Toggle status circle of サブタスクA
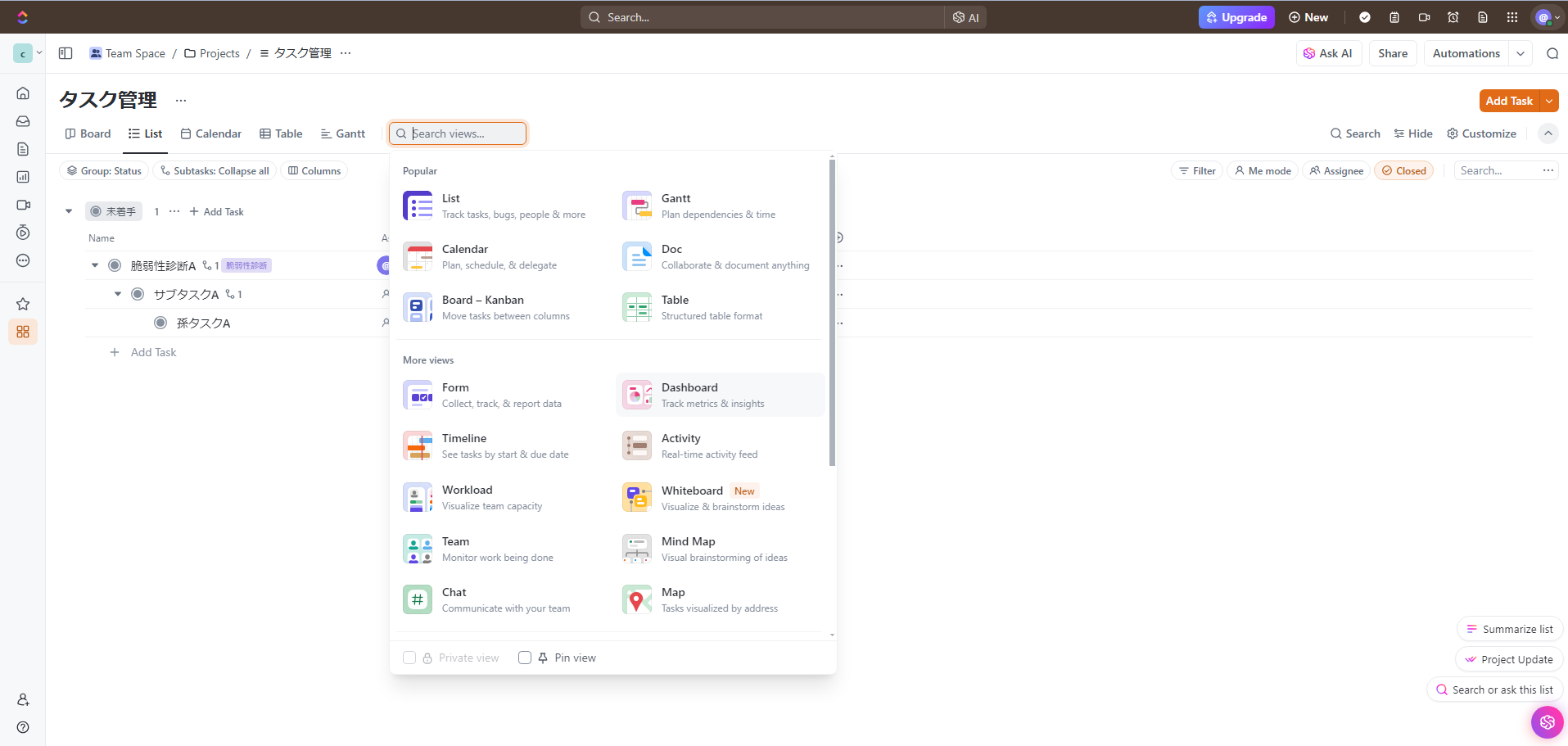This screenshot has height=746, width=1568. [x=138, y=294]
